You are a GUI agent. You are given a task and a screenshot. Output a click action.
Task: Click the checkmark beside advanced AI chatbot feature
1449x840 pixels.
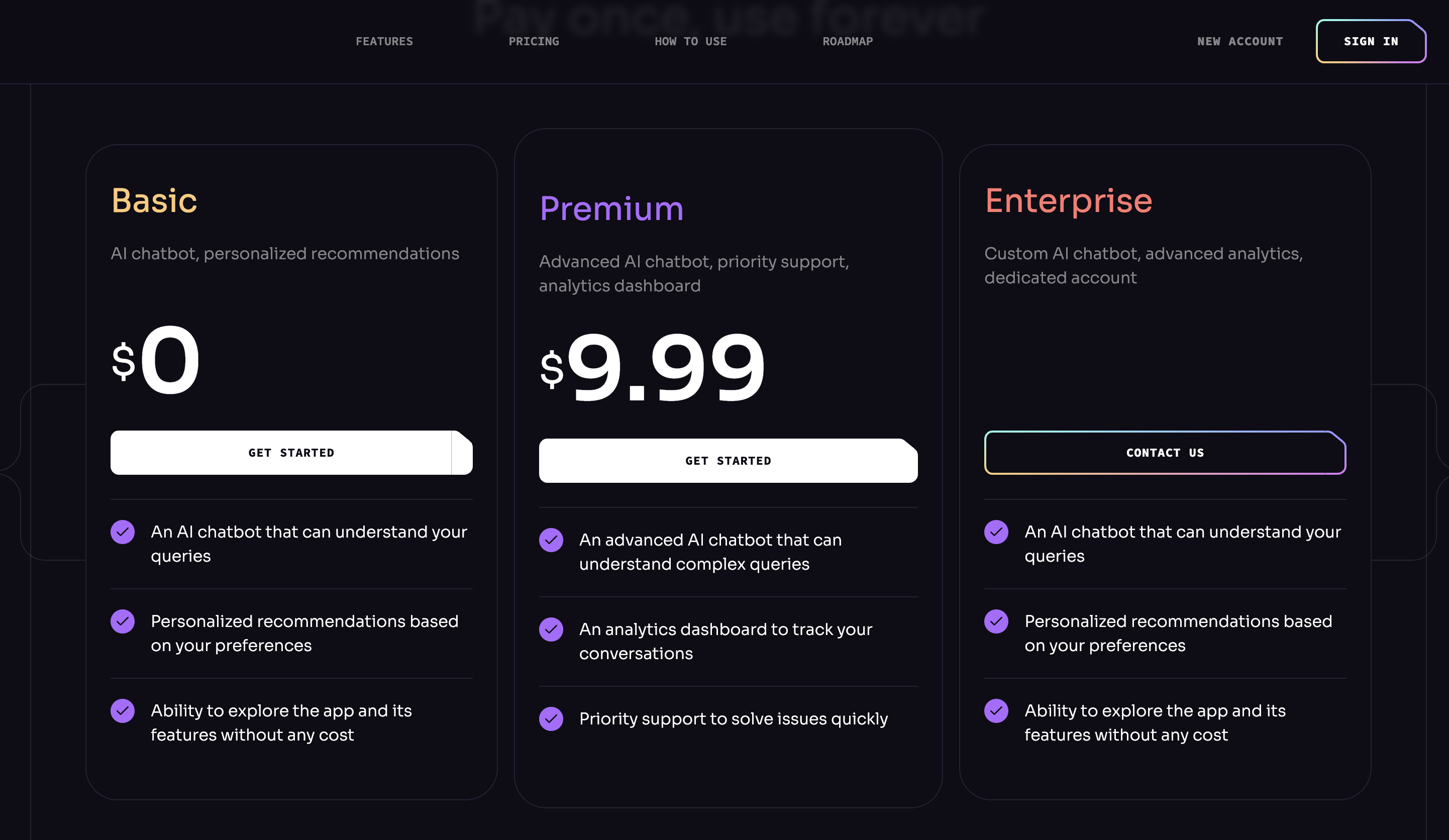(551, 540)
